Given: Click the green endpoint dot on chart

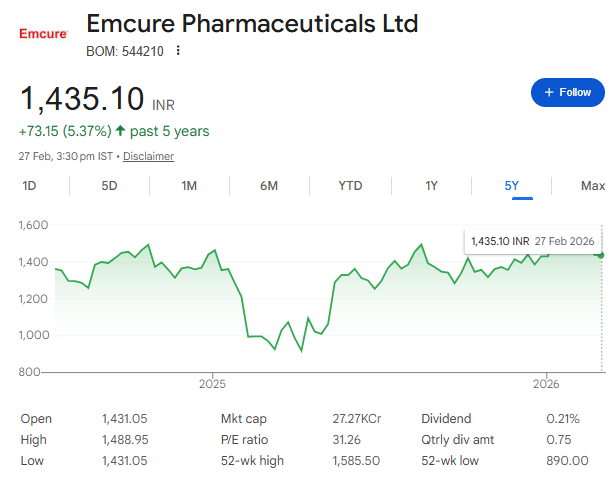Looking at the screenshot, I should [602, 254].
